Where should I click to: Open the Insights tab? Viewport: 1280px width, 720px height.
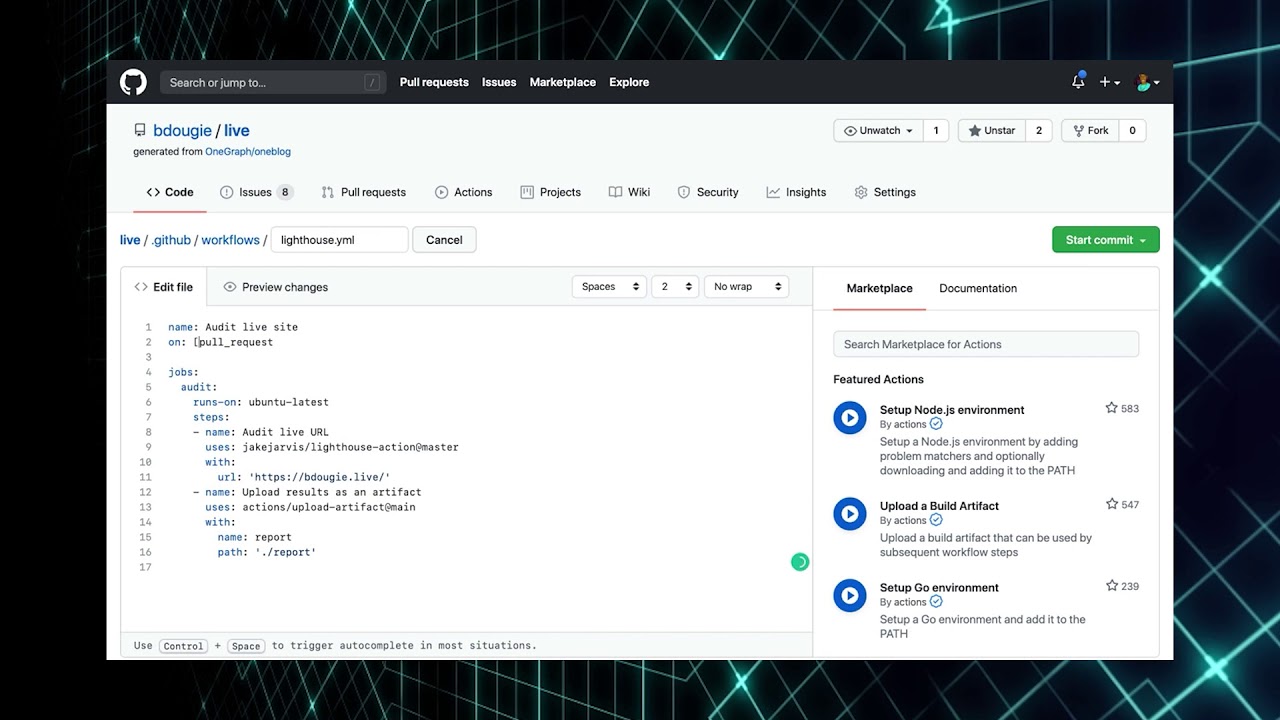pyautogui.click(x=796, y=192)
